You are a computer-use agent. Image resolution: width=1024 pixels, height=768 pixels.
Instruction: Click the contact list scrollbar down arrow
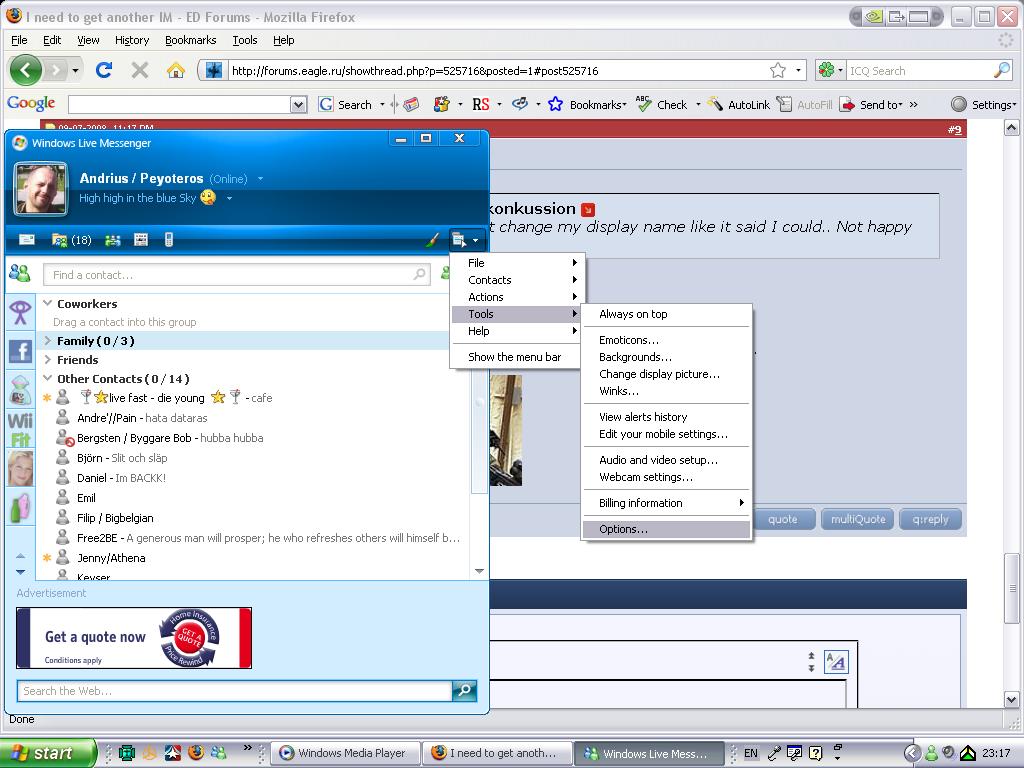479,571
